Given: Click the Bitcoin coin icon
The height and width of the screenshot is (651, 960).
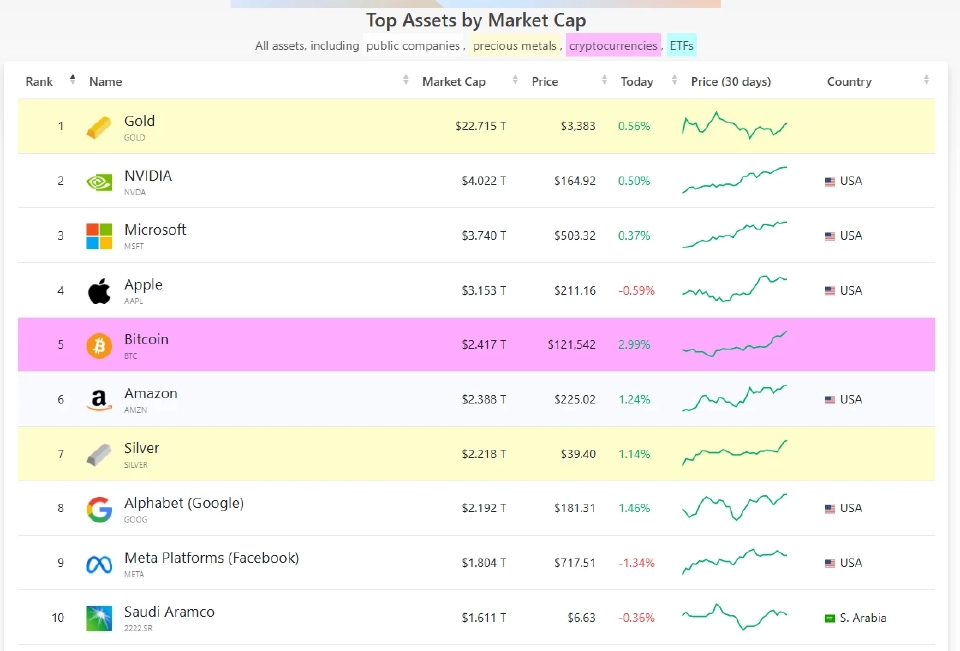Looking at the screenshot, I should (98, 344).
